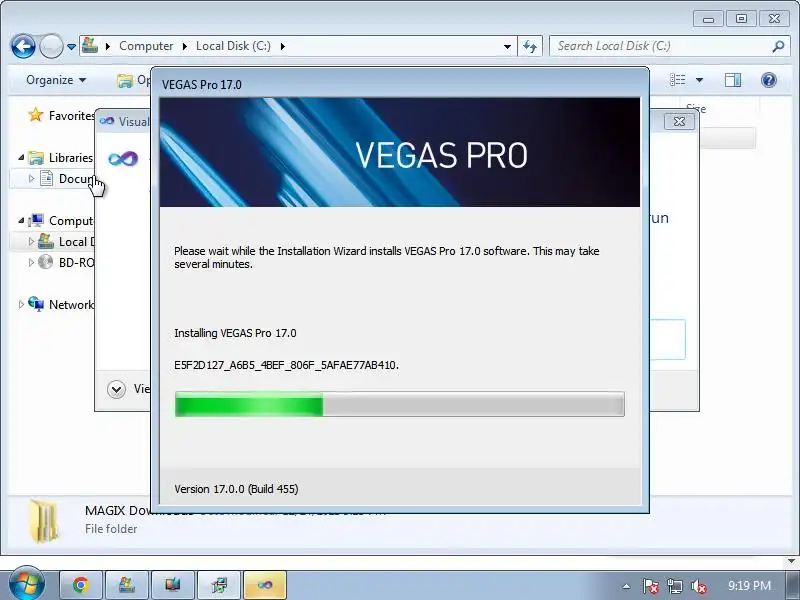Open the clock showing 9:19 PM
800x600 pixels.
[x=749, y=585]
